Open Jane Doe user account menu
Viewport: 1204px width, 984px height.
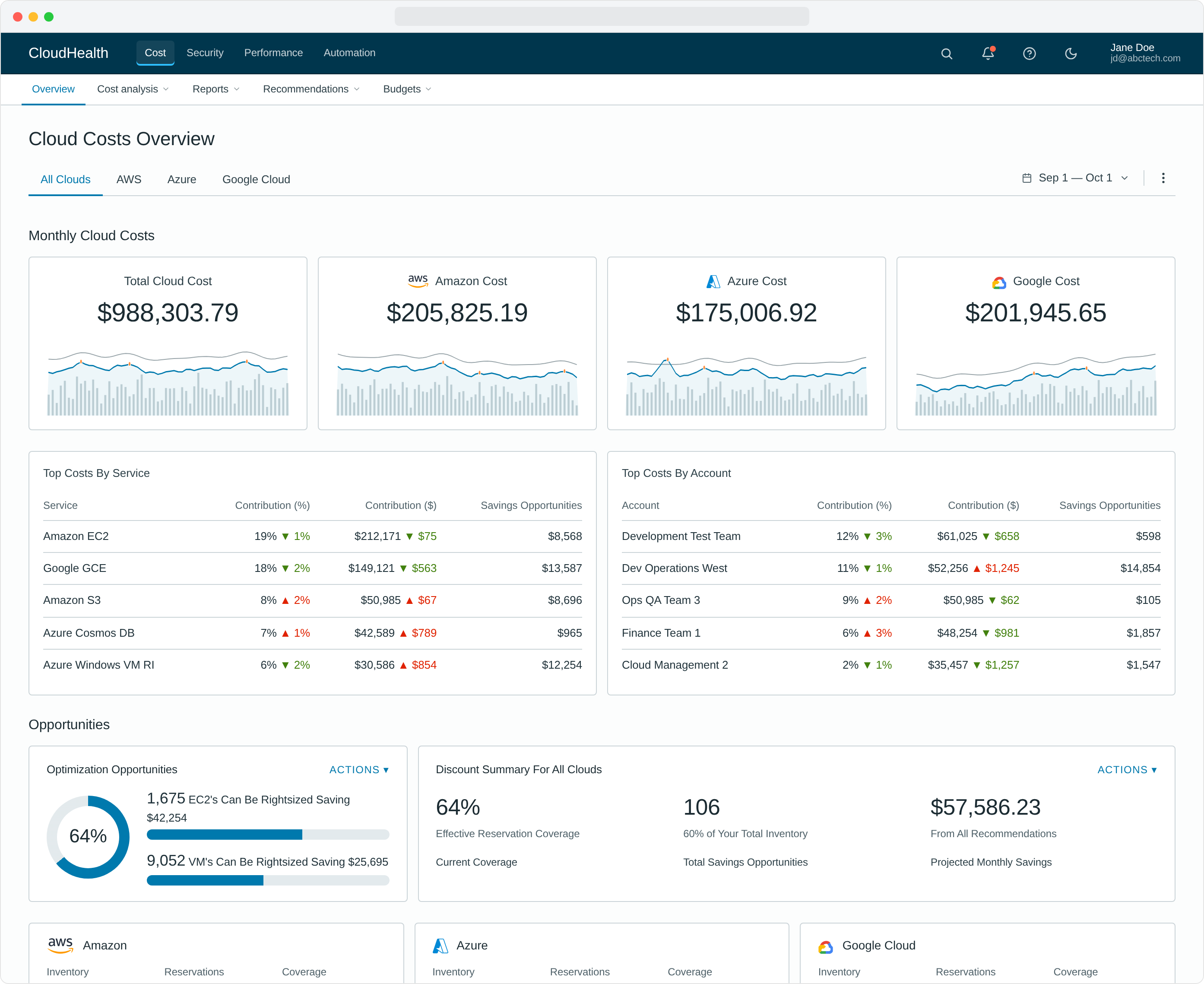1145,53
